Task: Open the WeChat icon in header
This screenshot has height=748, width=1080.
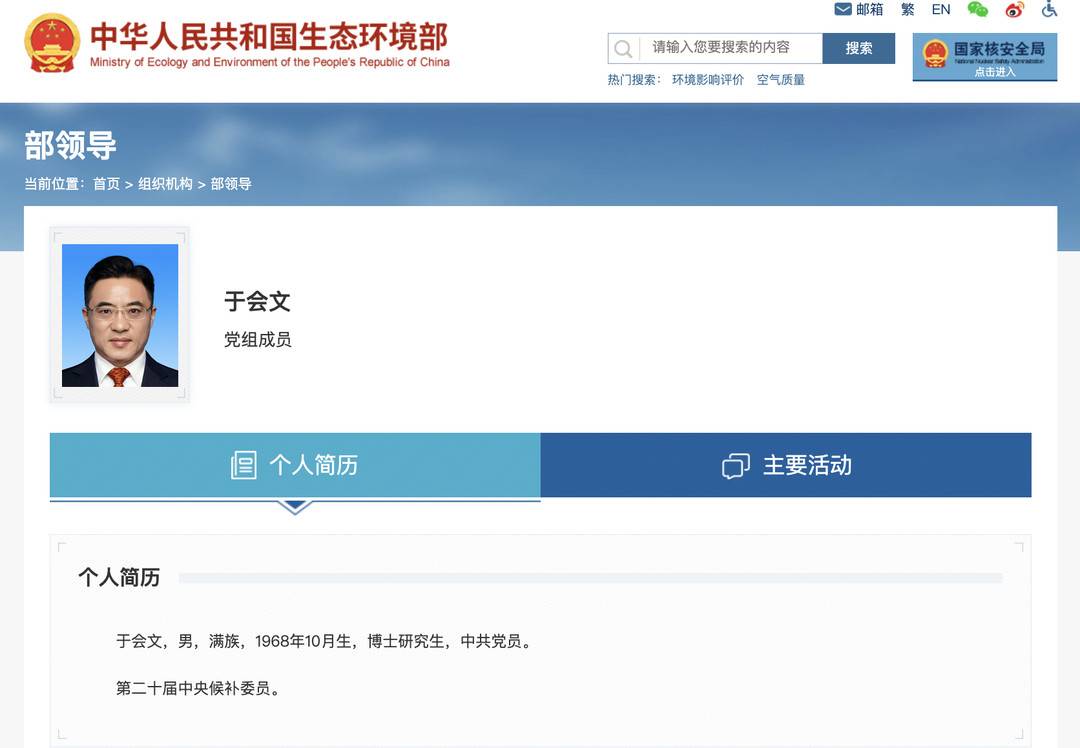Action: [x=977, y=10]
